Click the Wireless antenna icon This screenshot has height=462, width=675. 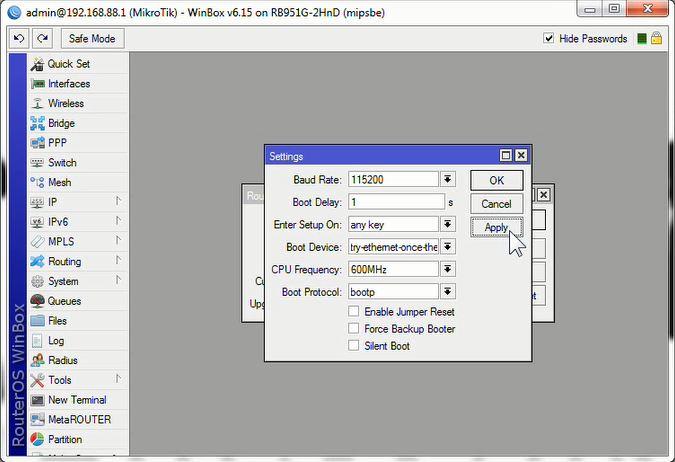[37, 103]
